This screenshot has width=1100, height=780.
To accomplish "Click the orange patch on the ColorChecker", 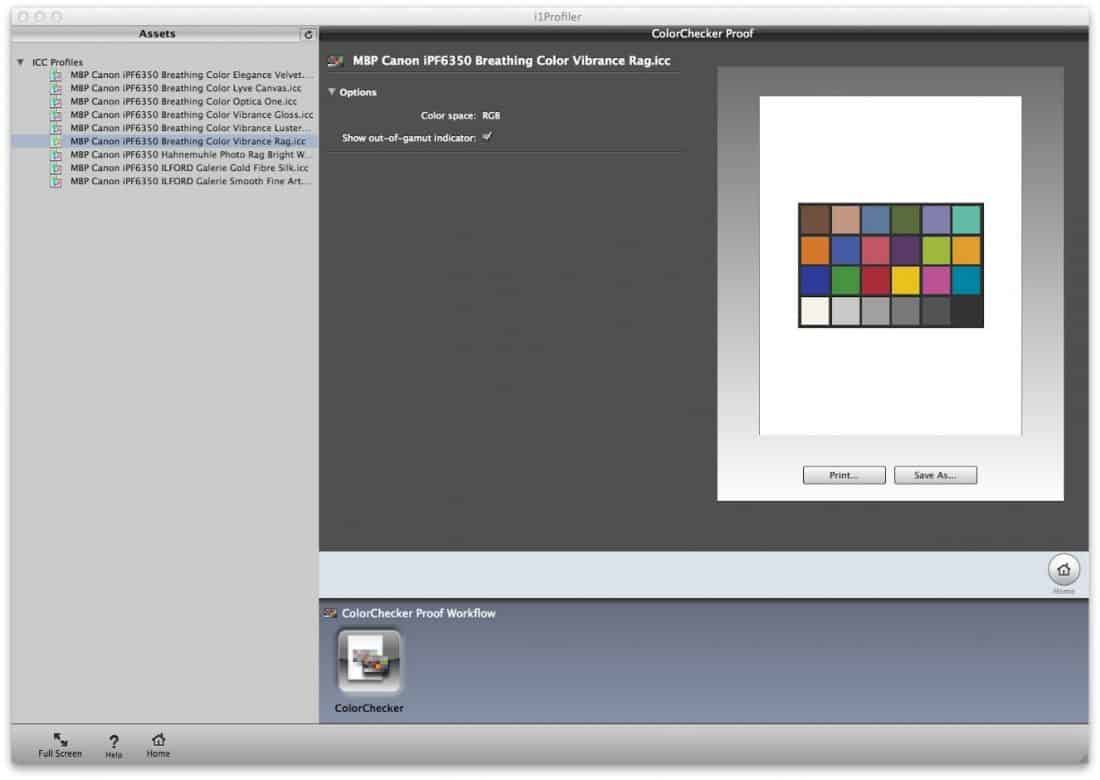I will [x=815, y=250].
